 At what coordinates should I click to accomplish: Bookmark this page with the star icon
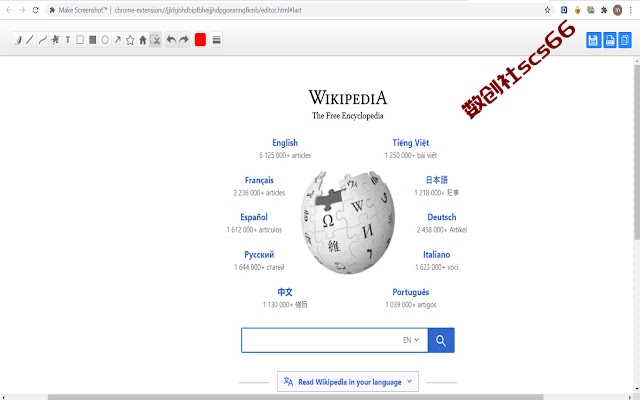[547, 10]
